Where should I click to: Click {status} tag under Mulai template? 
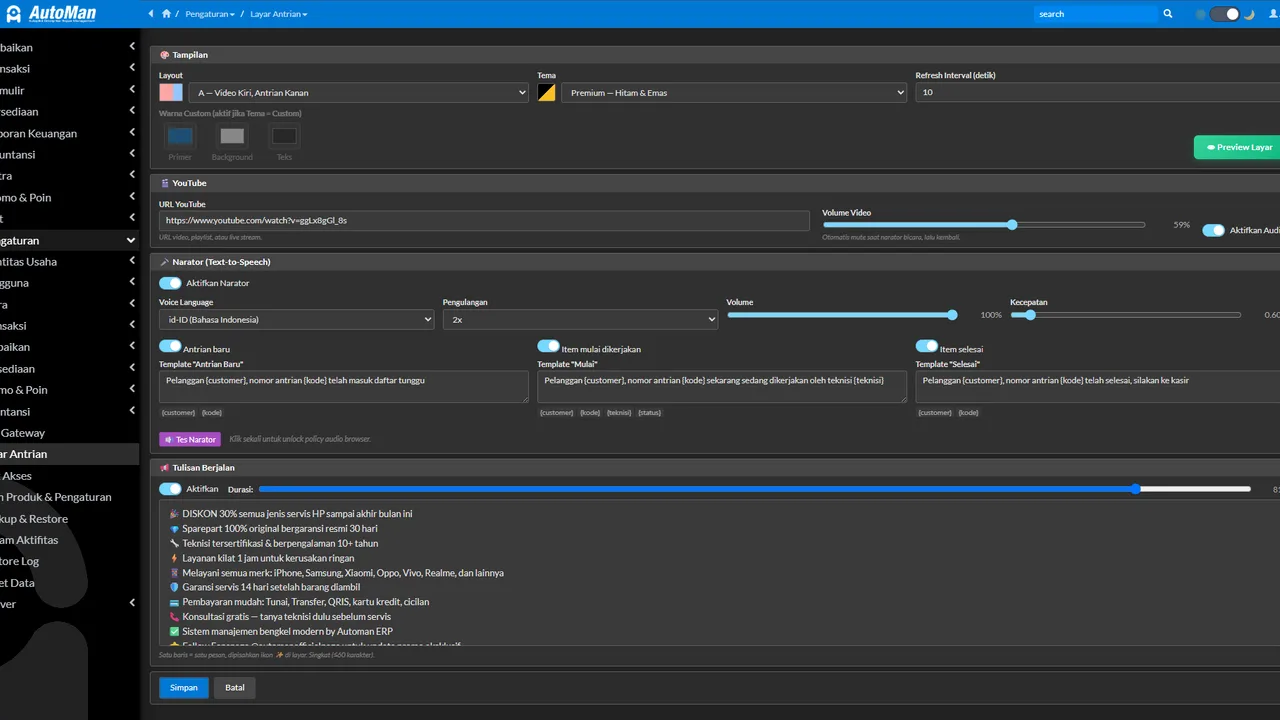[650, 413]
